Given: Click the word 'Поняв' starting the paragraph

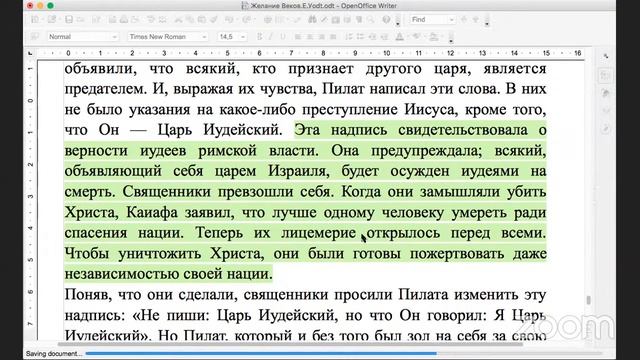Looking at the screenshot, I should [x=88, y=295].
